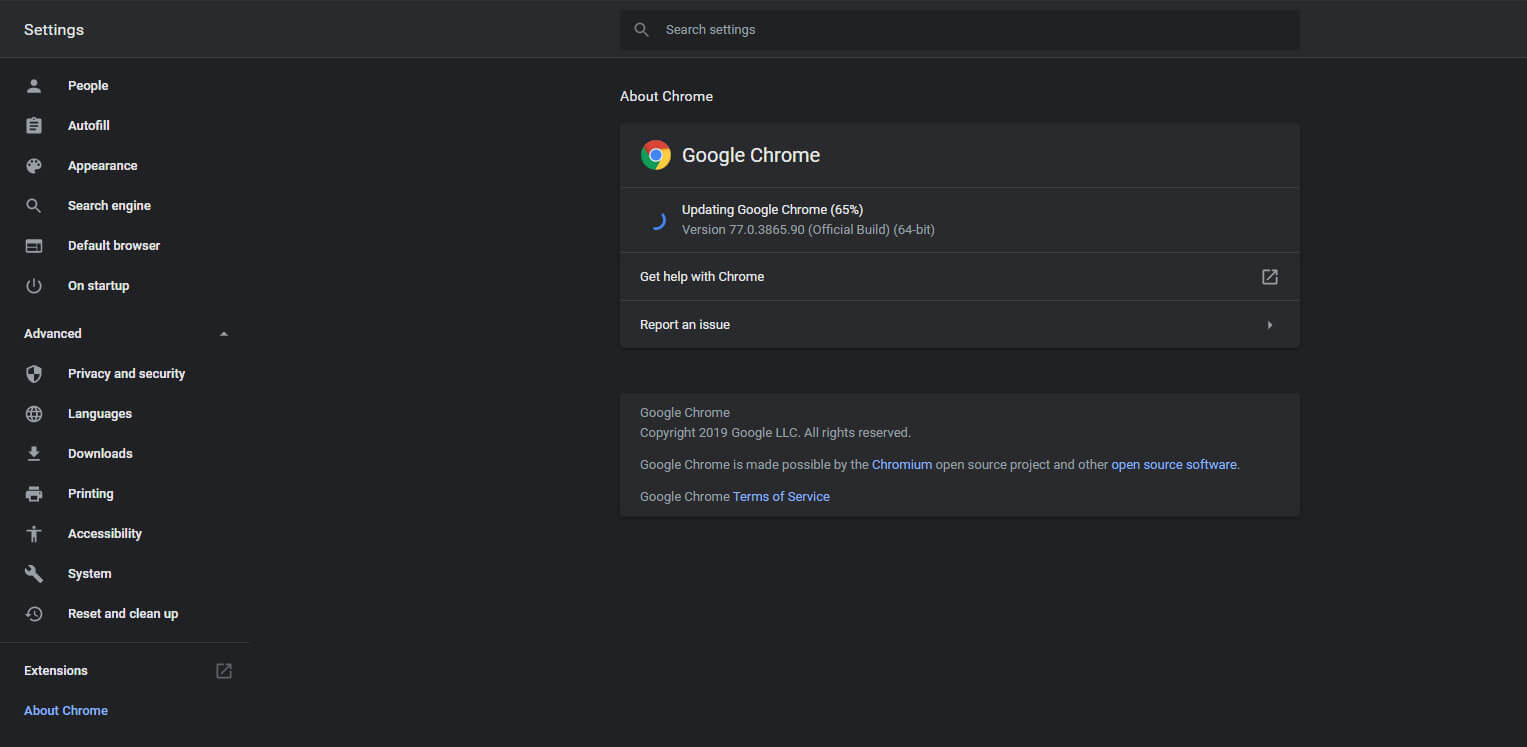Click the System wrench icon
The height and width of the screenshot is (747, 1527).
34,574
